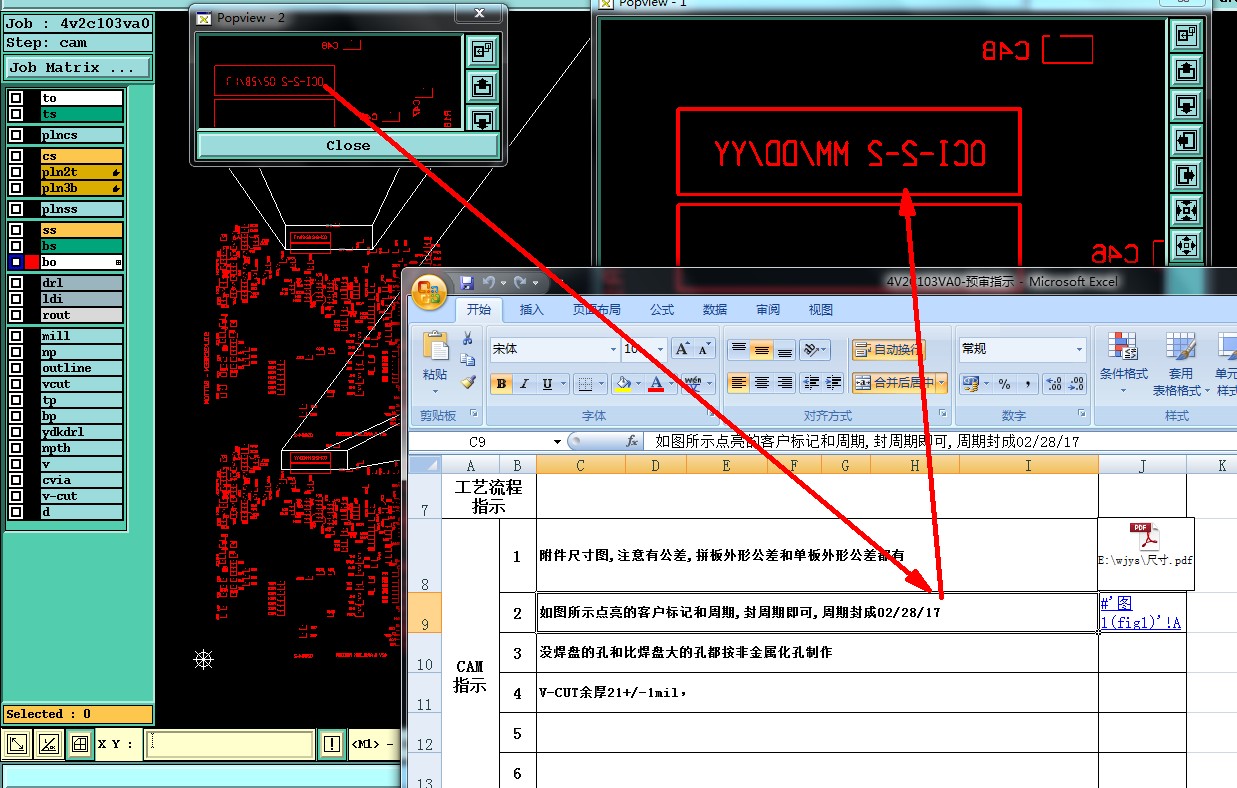Toggle checkbox for layer pln2t

(x=16, y=172)
